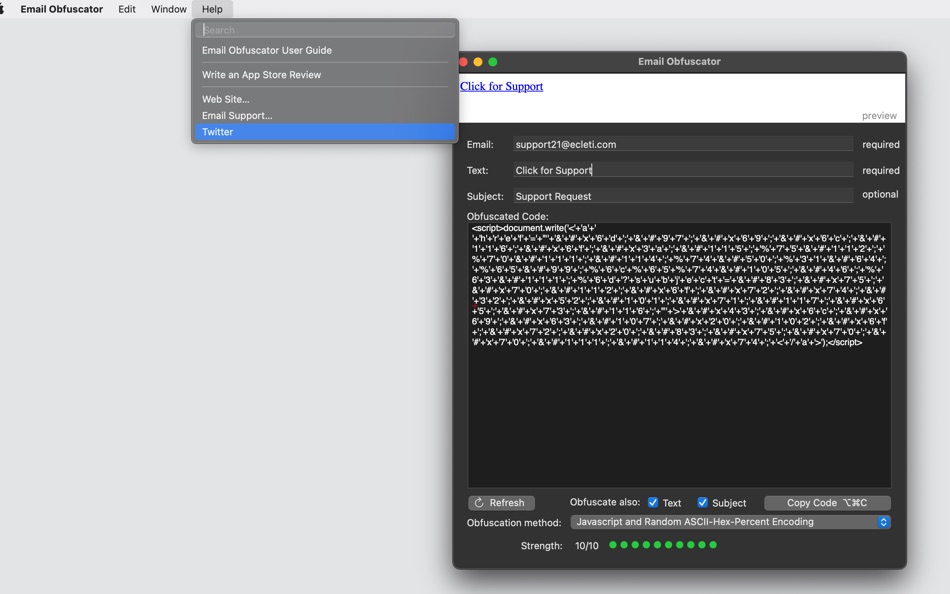
Task: Close the Help menu in menu bar
Action: click(x=212, y=9)
